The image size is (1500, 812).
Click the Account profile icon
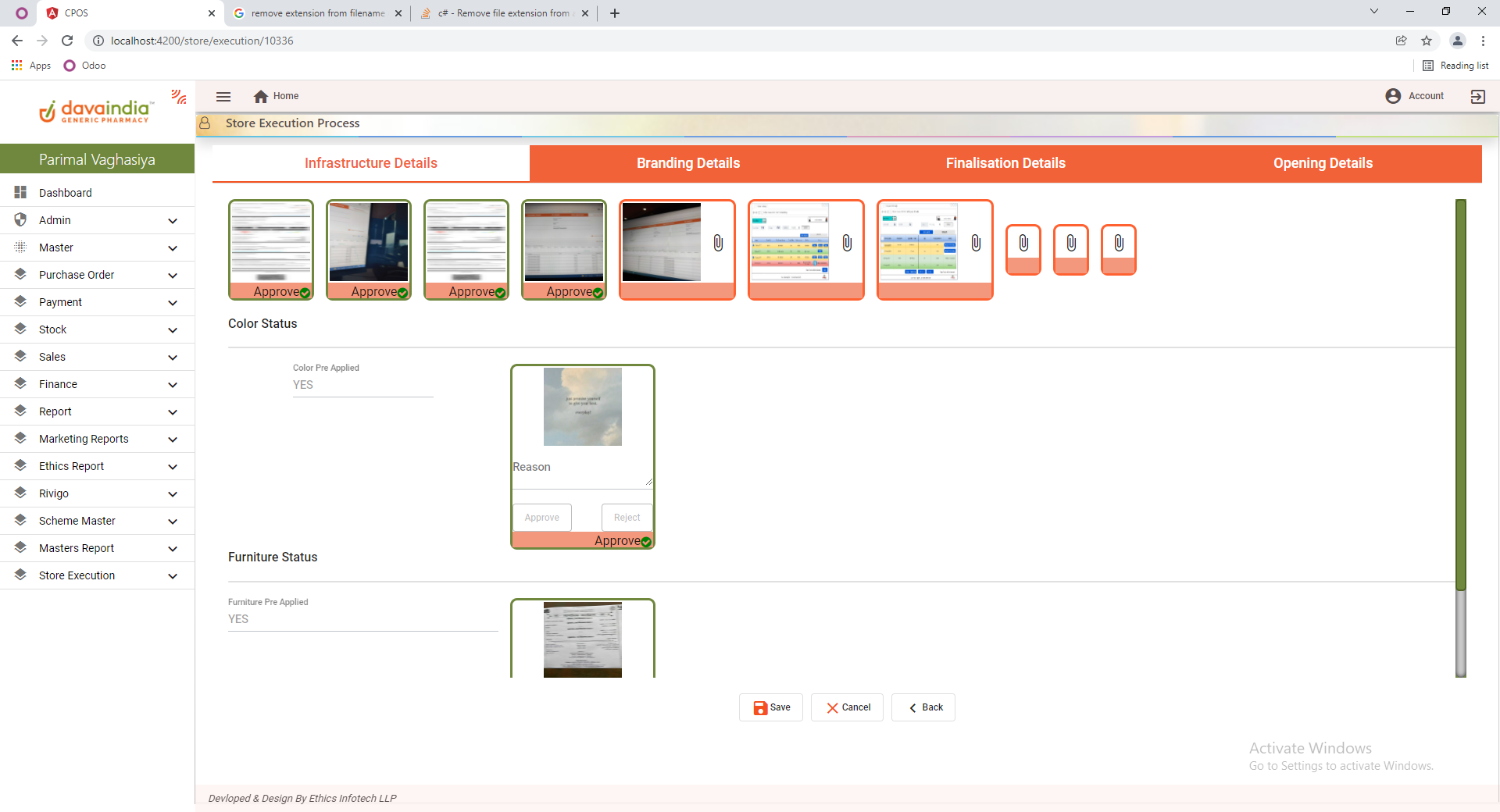pyautogui.click(x=1393, y=96)
